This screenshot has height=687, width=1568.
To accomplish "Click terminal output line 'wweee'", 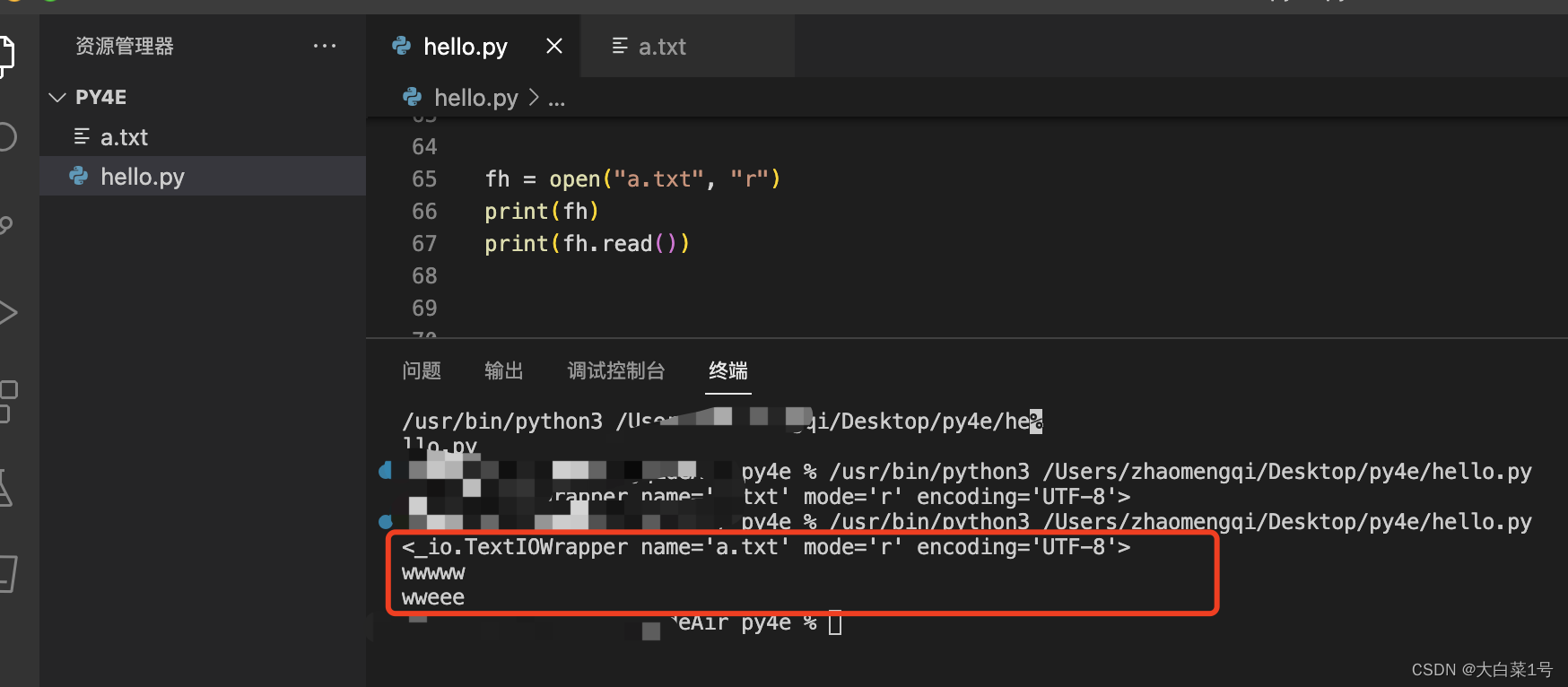I will pyautogui.click(x=433, y=597).
